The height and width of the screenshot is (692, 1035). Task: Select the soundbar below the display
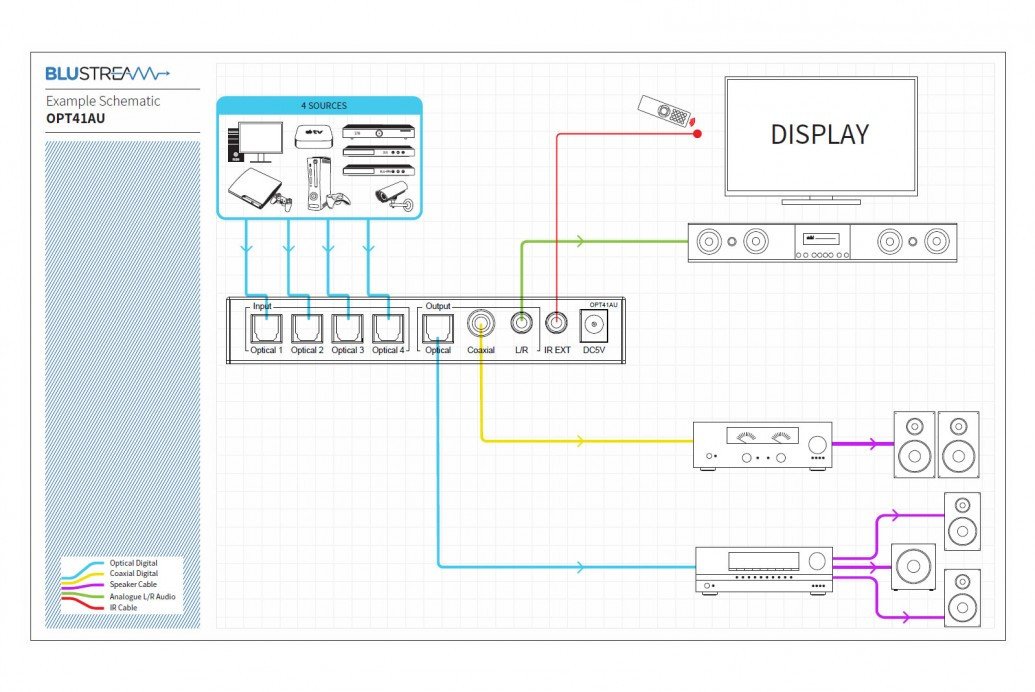tap(822, 242)
